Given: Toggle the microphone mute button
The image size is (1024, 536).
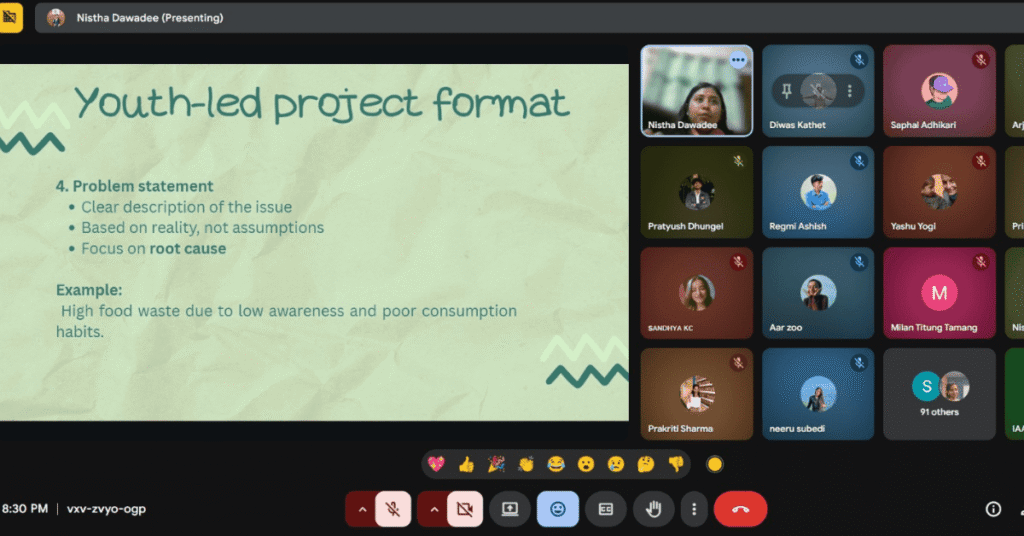Looking at the screenshot, I should [394, 509].
